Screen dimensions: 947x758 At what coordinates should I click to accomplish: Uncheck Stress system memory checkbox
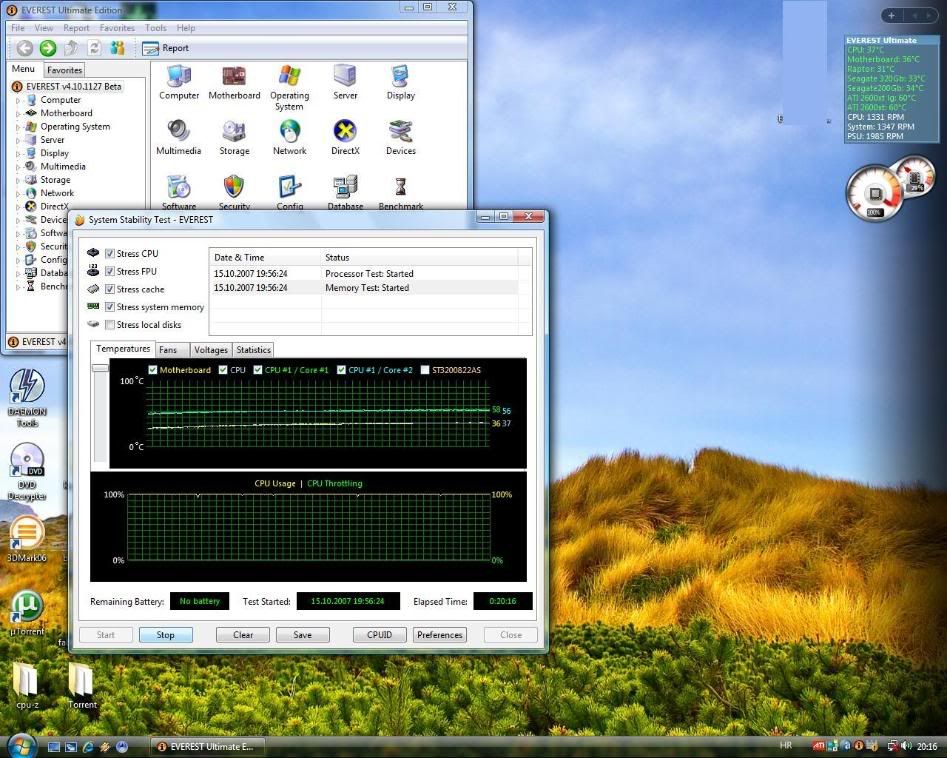tap(110, 307)
